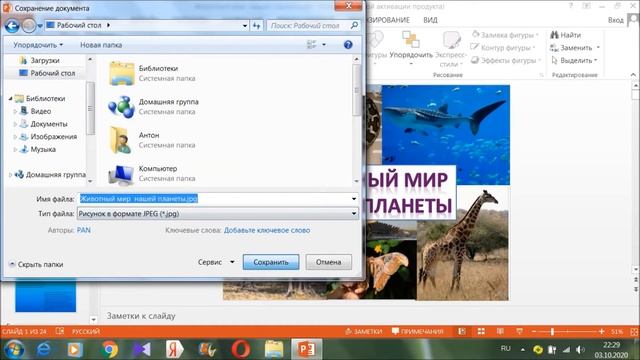Click the search magnifier in the save dialog
The height and width of the screenshot is (360, 640).
pos(354,25)
